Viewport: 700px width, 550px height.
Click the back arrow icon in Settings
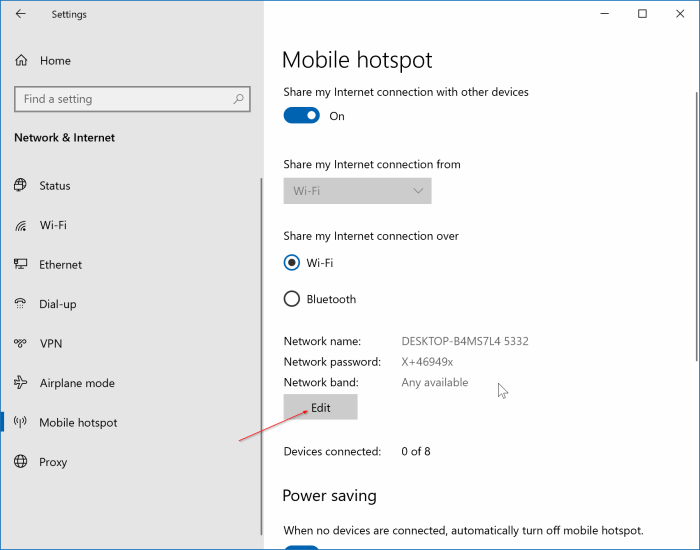(21, 14)
